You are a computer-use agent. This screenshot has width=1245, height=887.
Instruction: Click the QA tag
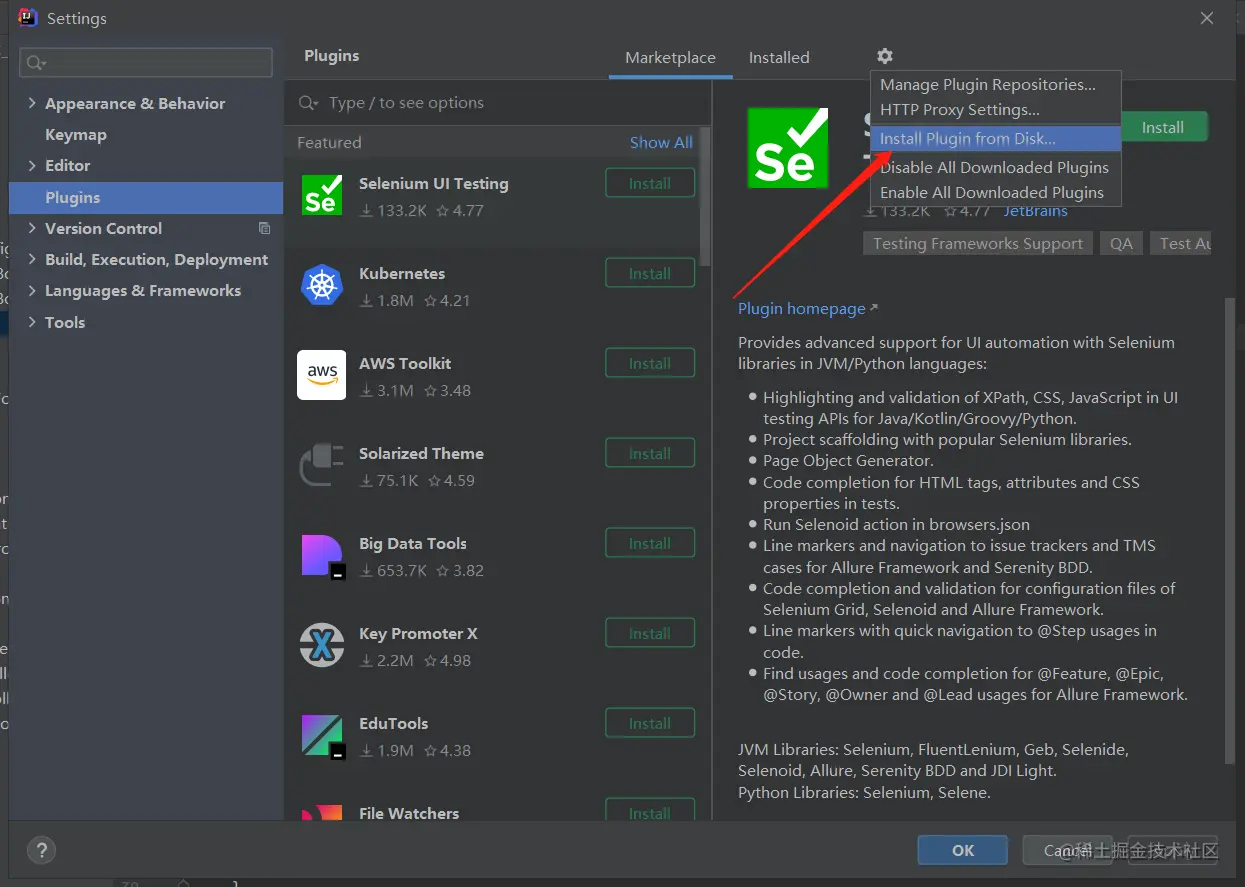1122,243
